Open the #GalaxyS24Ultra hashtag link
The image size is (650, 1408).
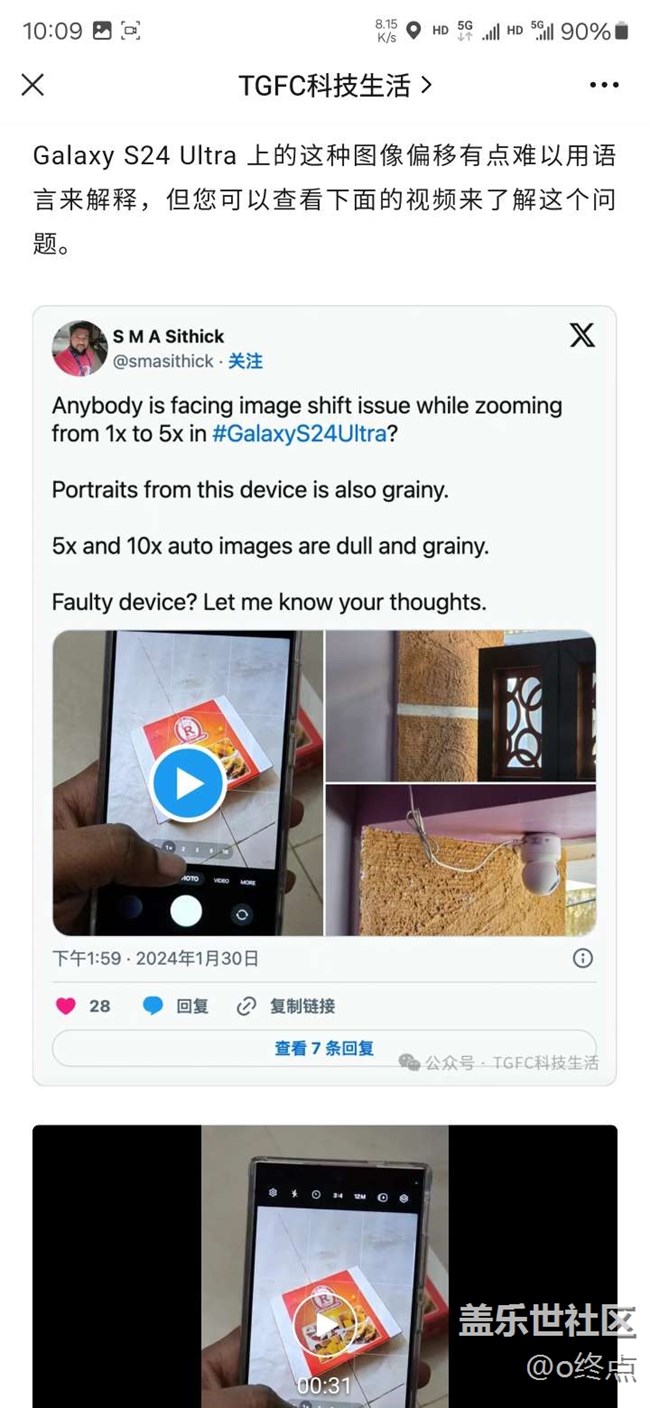coord(307,434)
